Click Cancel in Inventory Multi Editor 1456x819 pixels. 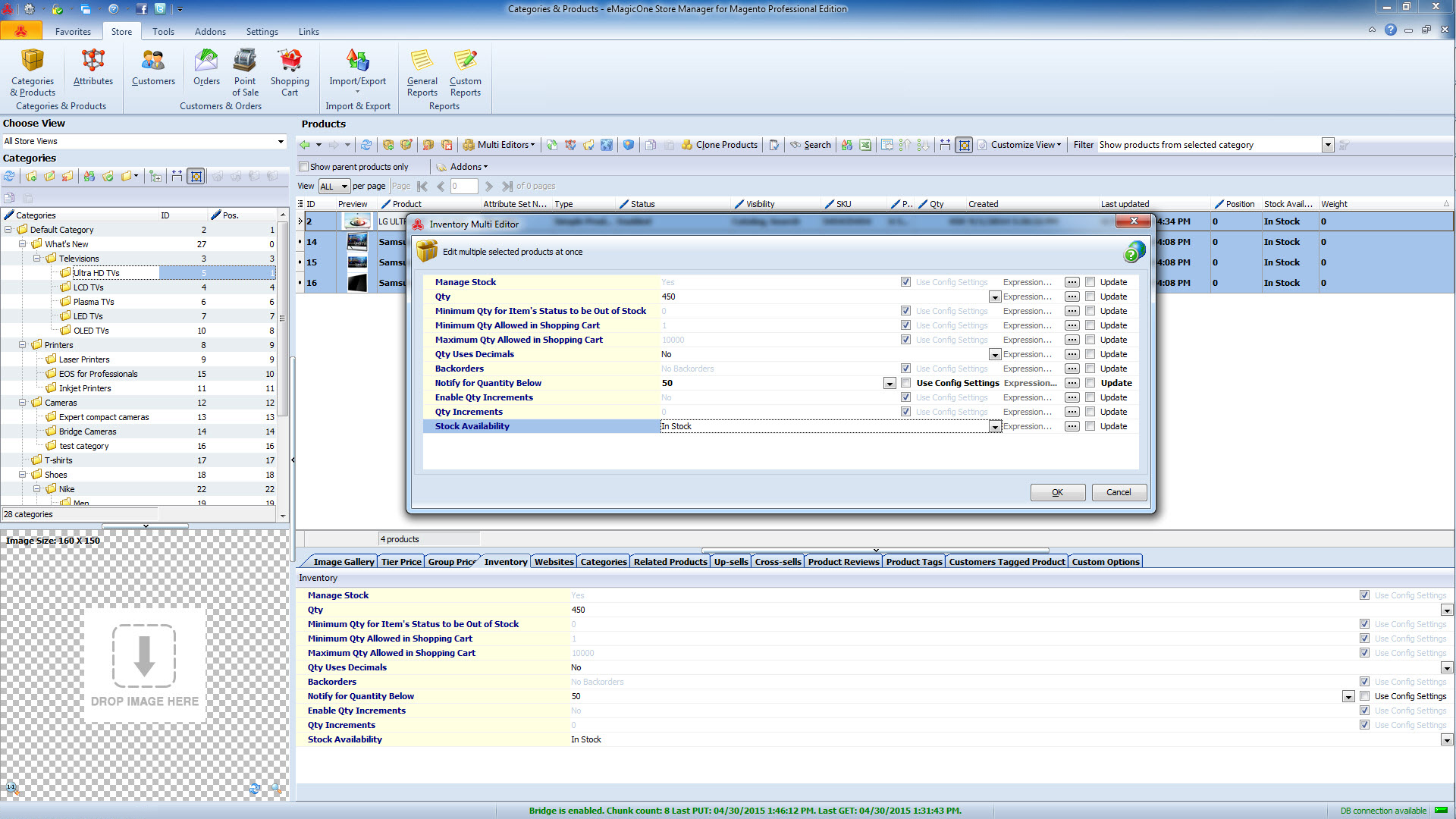(x=1119, y=492)
